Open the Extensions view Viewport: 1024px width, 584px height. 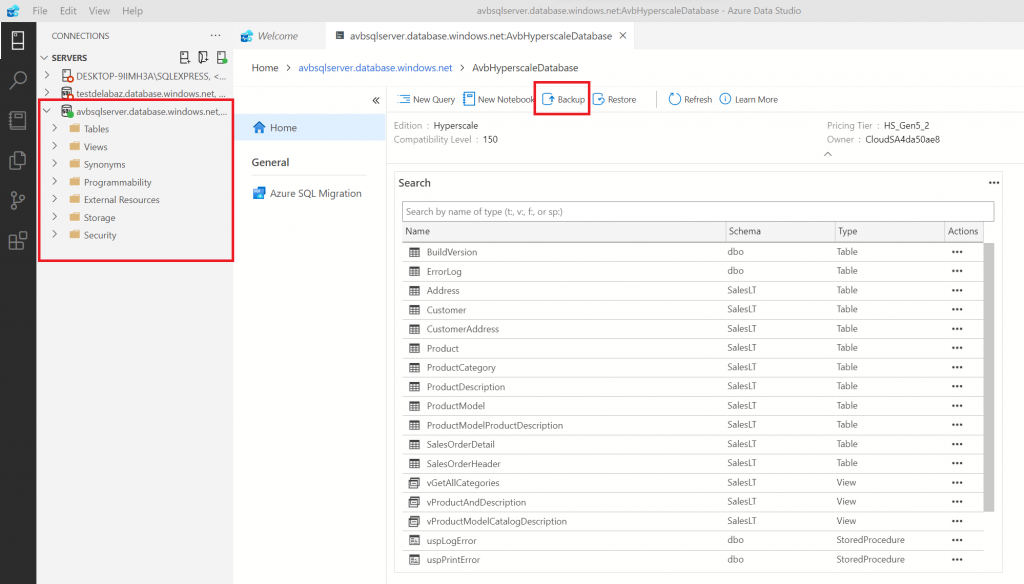click(18, 240)
